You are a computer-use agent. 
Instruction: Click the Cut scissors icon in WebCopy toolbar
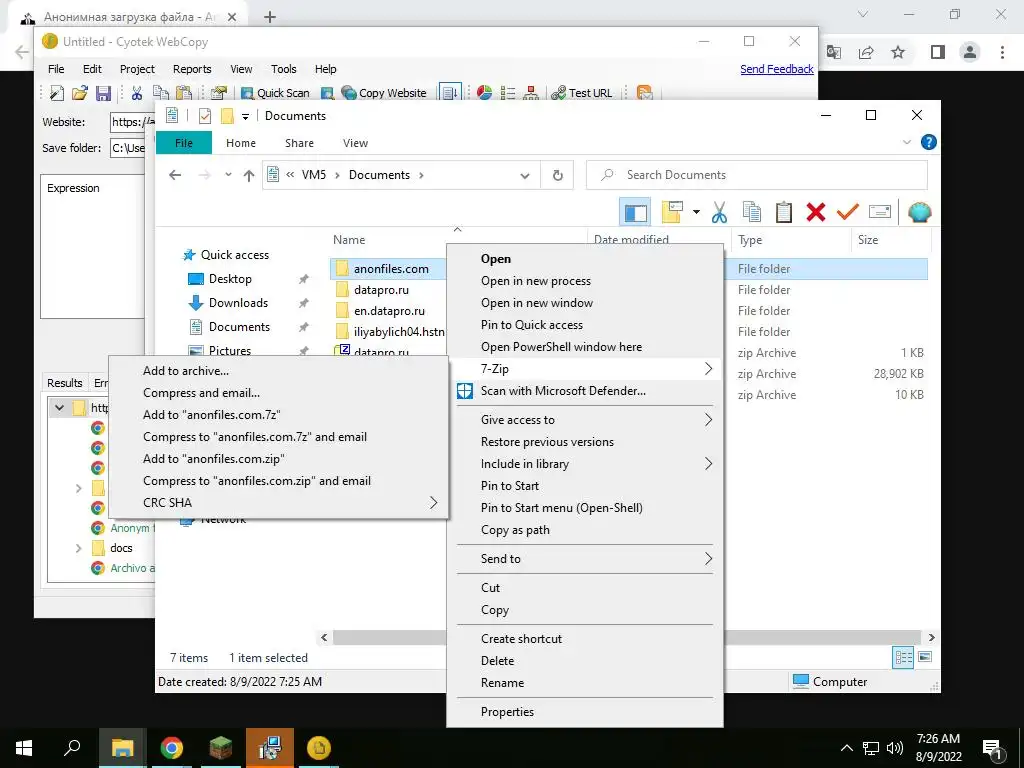[x=136, y=93]
